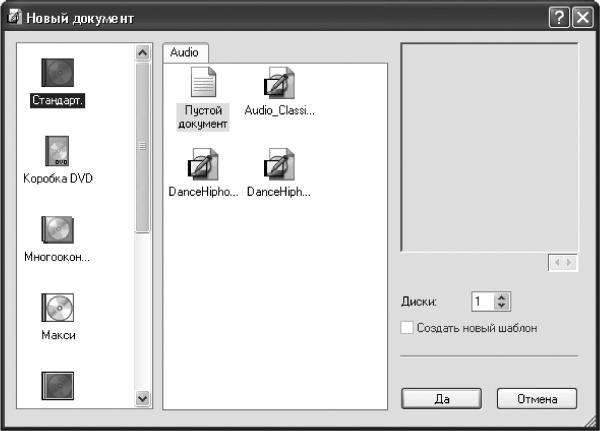Decrease Диски count with down arrow
Screen dimensions: 600x431
pos(502,305)
